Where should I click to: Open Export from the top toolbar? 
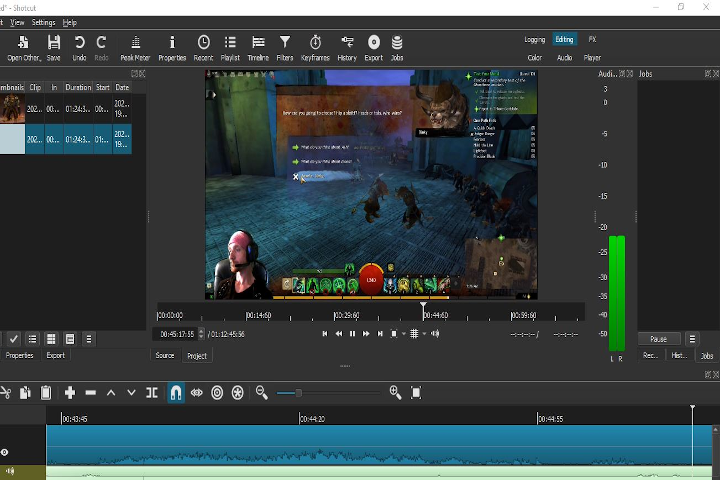(x=374, y=48)
